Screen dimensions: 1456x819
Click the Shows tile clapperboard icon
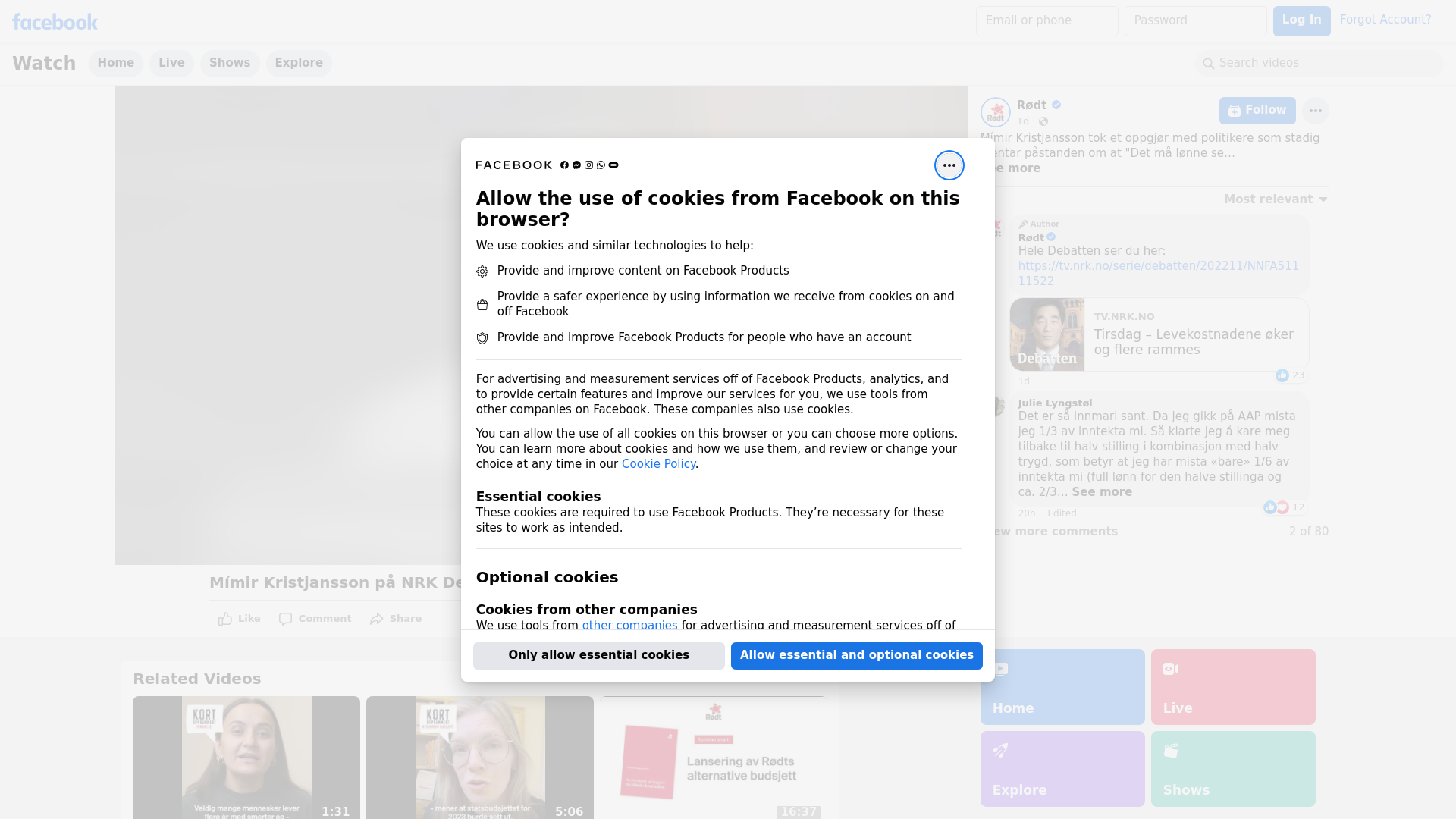[1171, 751]
